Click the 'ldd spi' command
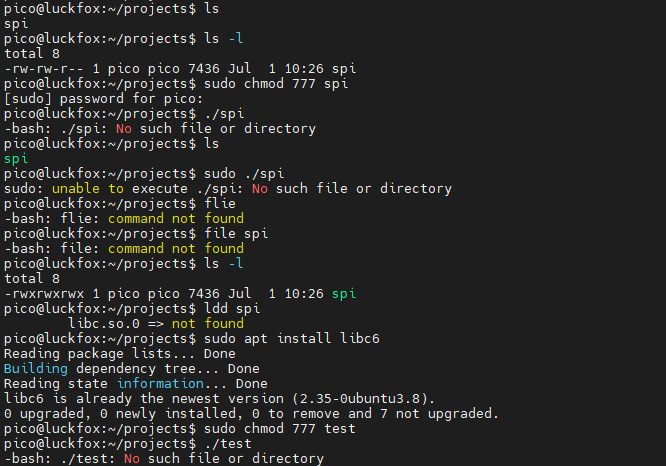Image resolution: width=666 pixels, height=466 pixels. (x=232, y=308)
